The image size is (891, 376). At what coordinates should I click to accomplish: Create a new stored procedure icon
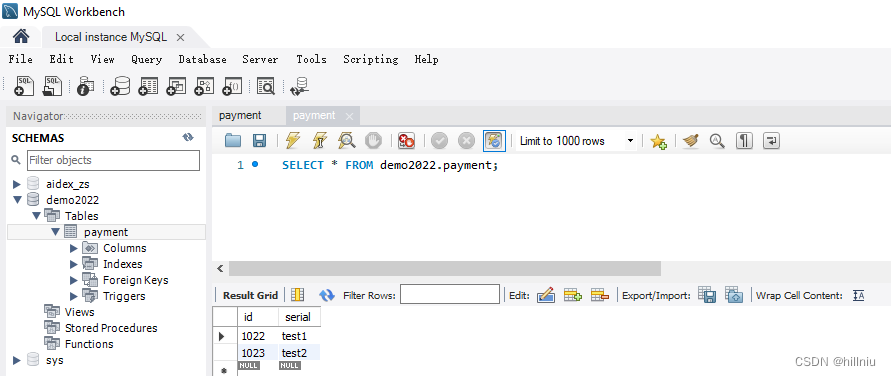coord(205,85)
